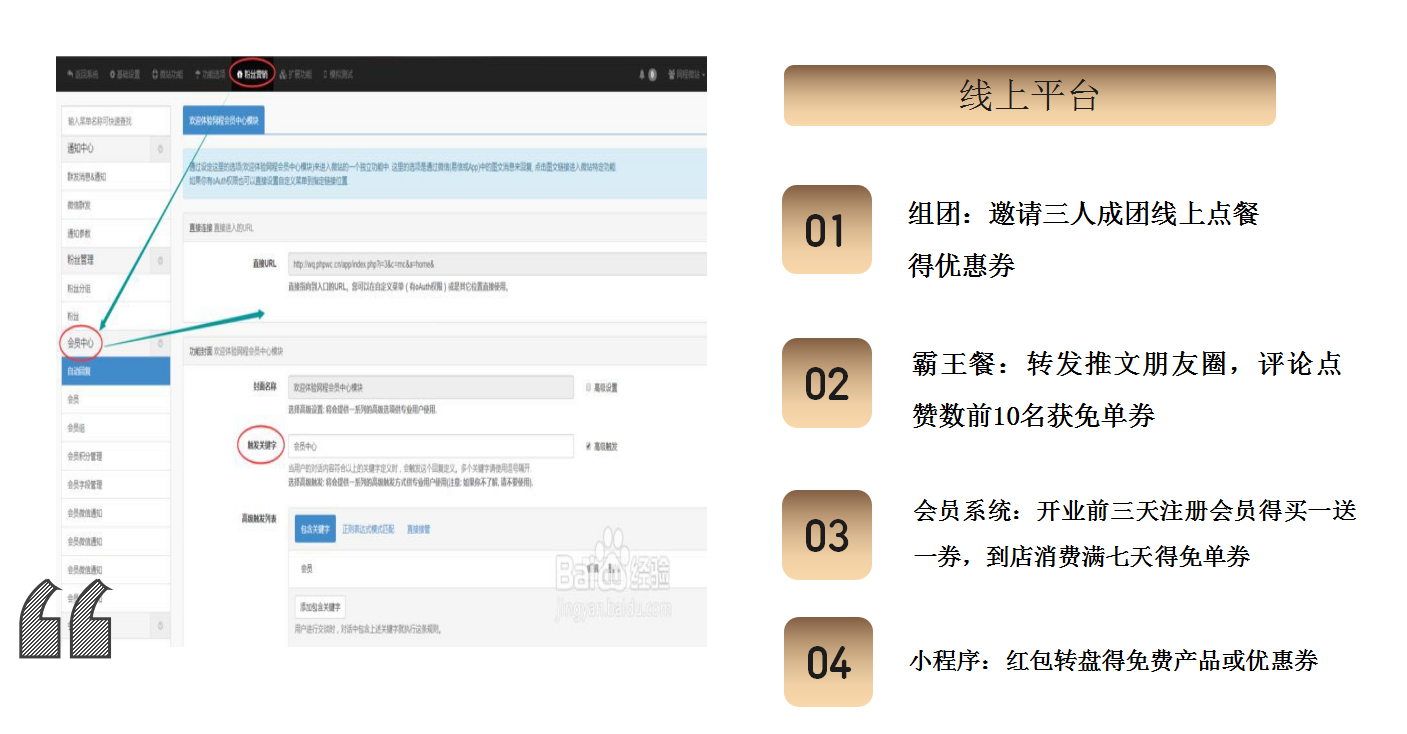
Task: Uncheck the 高级触发 checkbox
Action: point(587,446)
